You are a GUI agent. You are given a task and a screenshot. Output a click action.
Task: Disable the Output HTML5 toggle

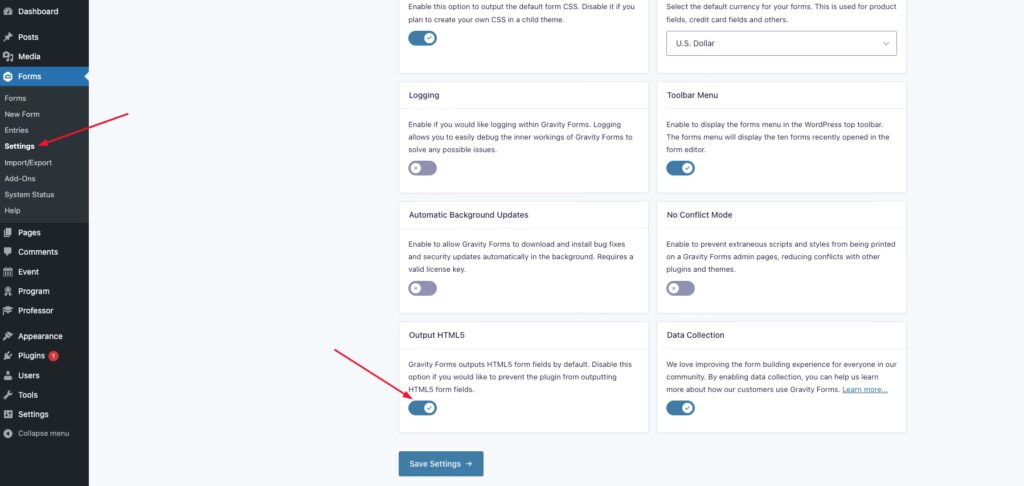(422, 408)
